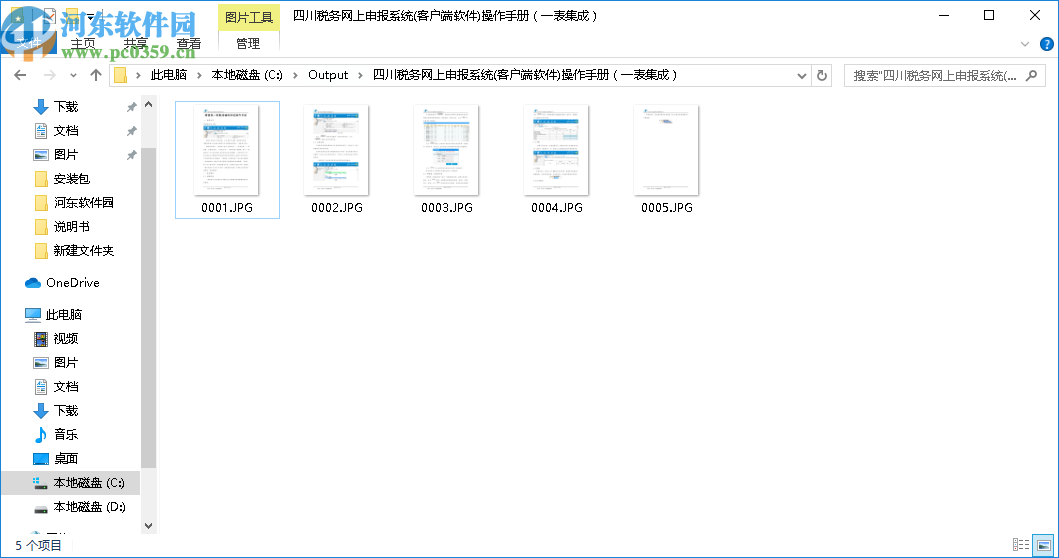This screenshot has height=558, width=1059.
Task: Open 桌面 under 此电脑
Action: [66, 459]
